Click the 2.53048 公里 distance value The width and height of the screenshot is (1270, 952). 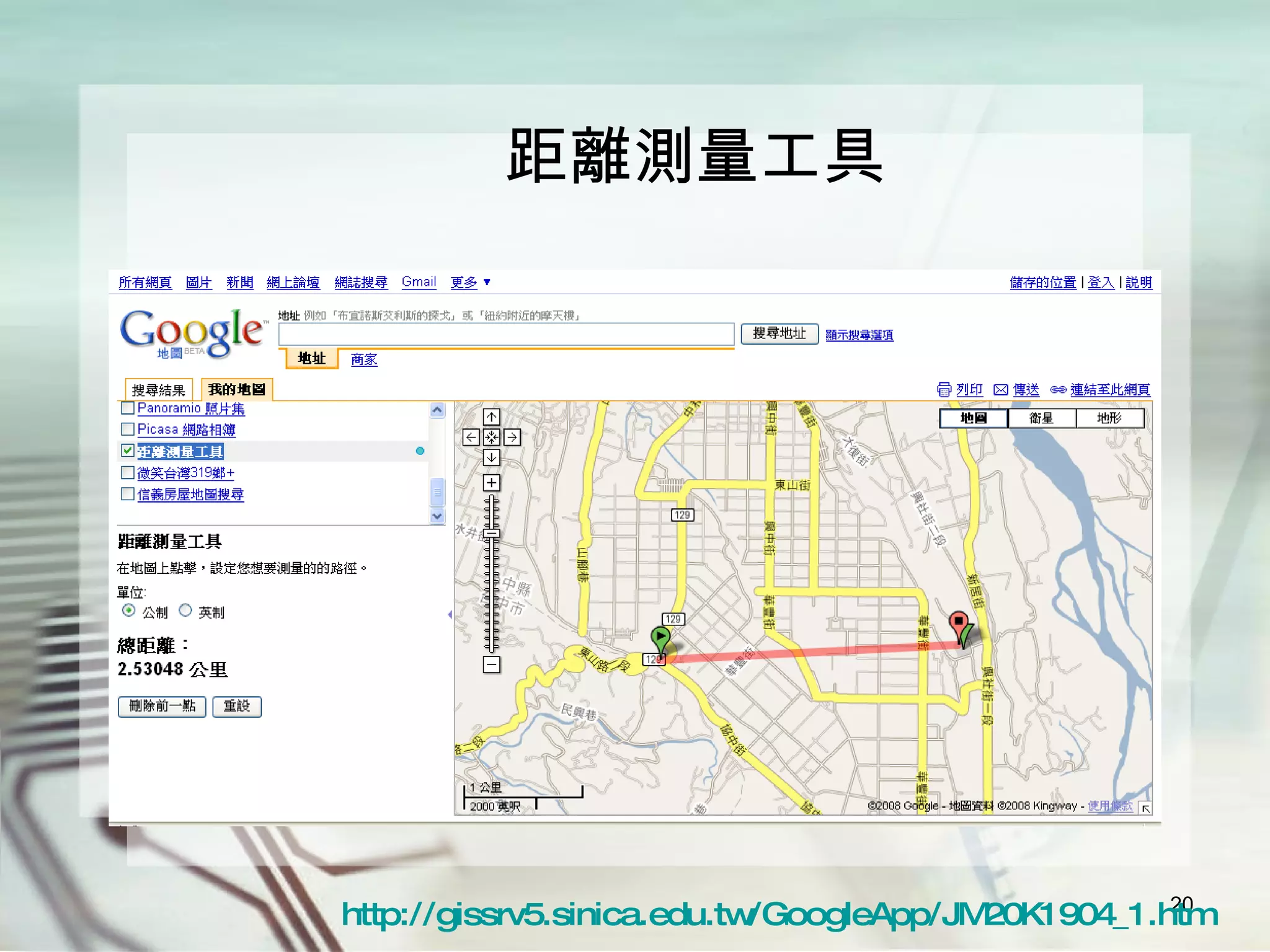172,669
